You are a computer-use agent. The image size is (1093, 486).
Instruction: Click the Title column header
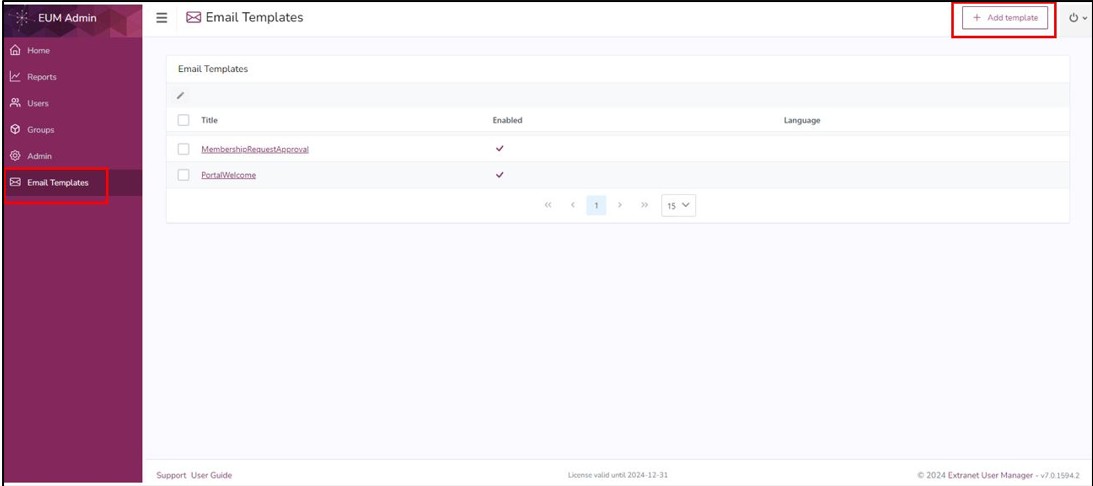click(210, 120)
